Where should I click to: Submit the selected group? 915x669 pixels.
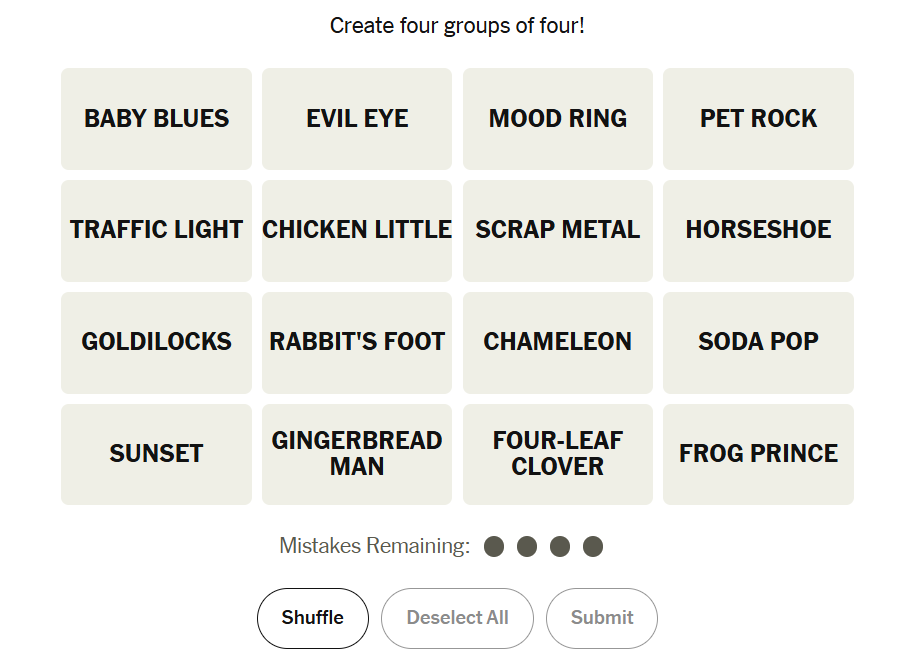[x=601, y=618]
